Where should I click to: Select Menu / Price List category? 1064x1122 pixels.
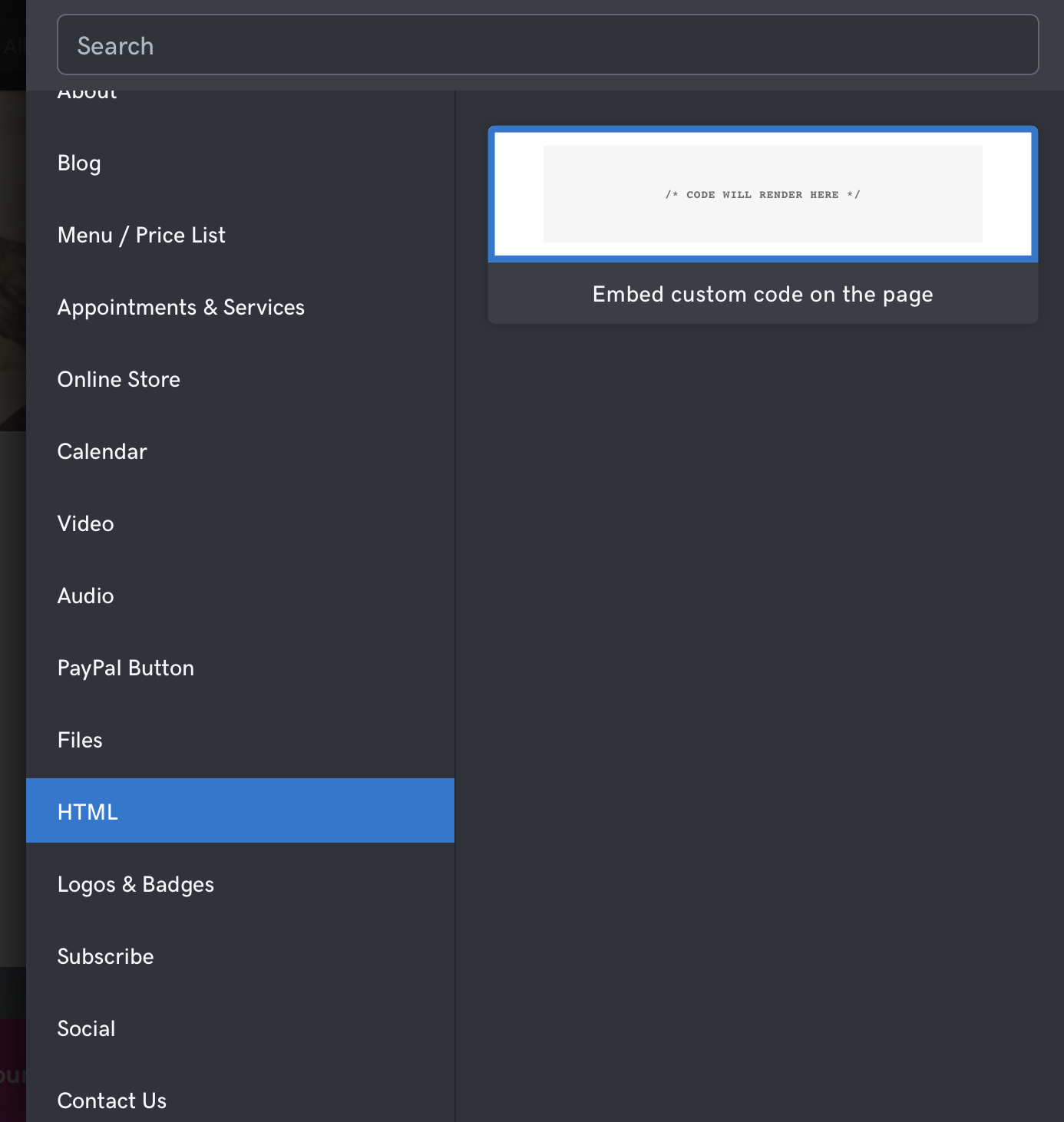[141, 236]
